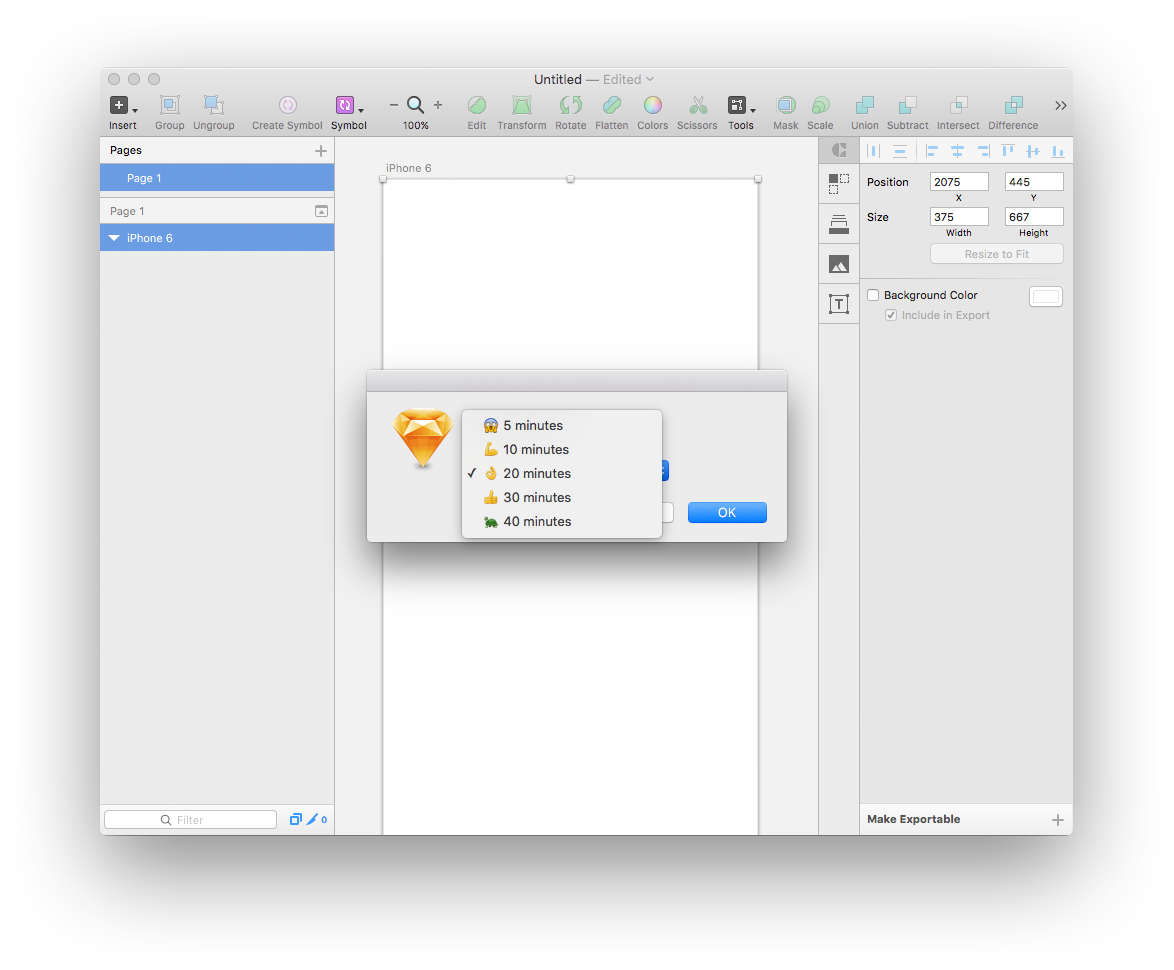Click the Scissors tool
This screenshot has height=970, width=1174.
click(x=697, y=105)
